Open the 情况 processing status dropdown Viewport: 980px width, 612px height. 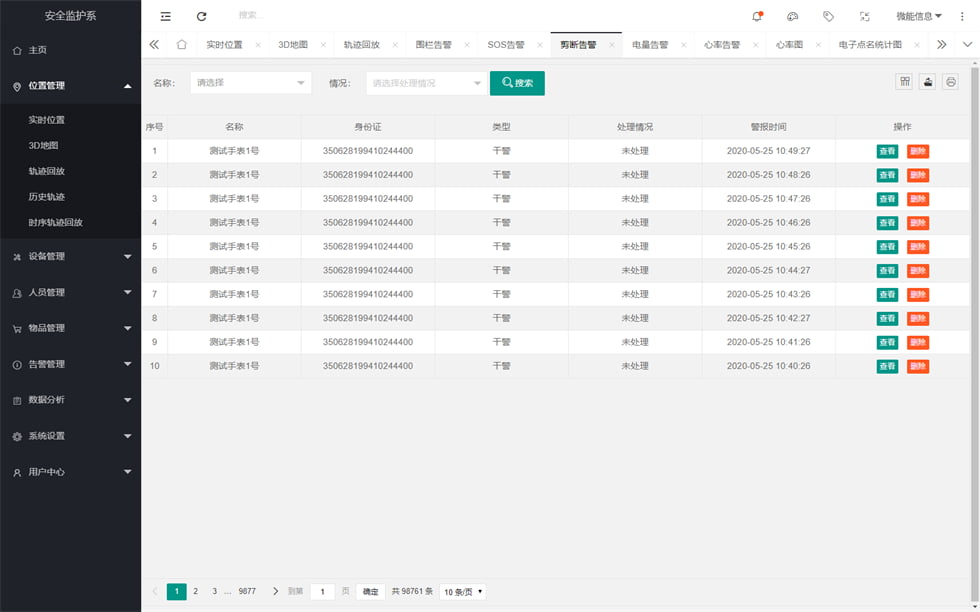tap(426, 83)
